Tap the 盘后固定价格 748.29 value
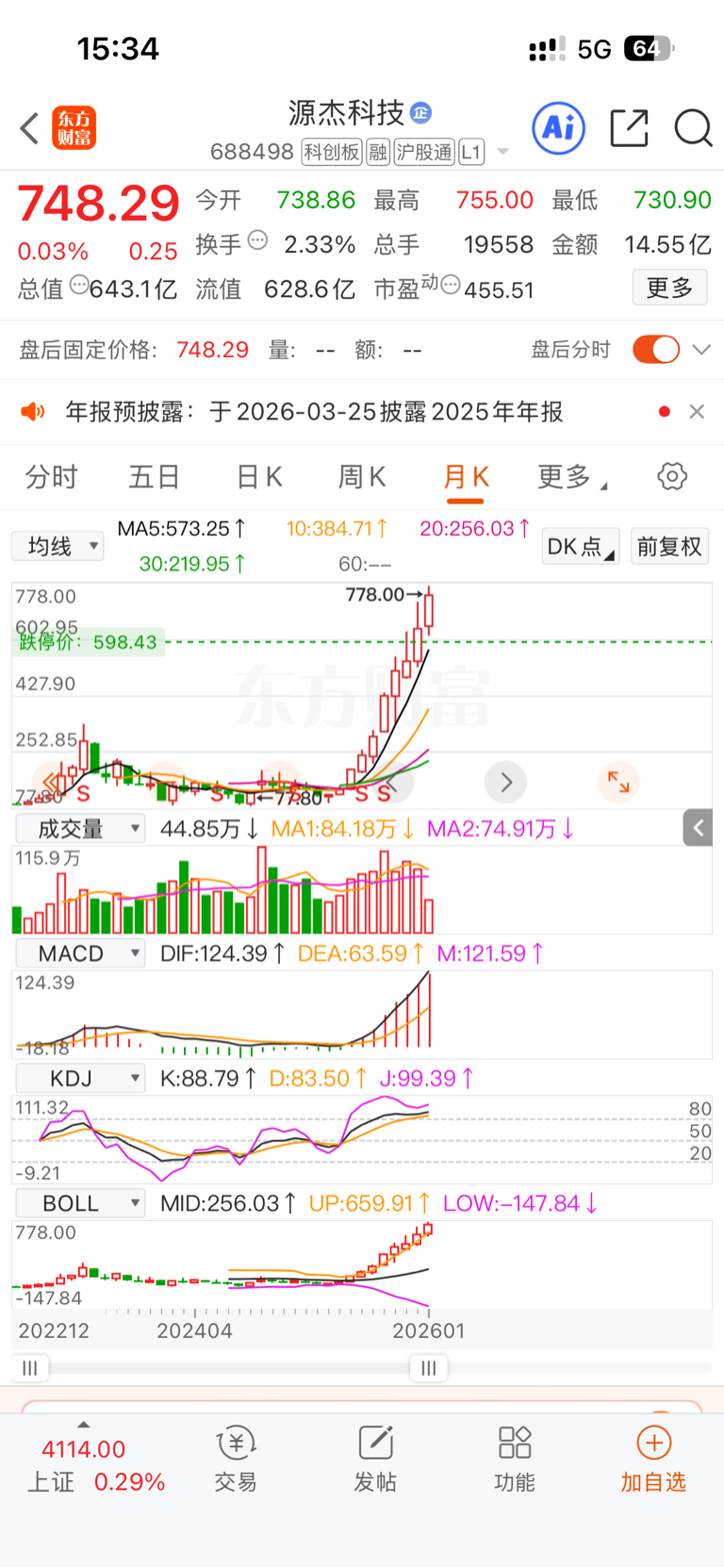 213,350
